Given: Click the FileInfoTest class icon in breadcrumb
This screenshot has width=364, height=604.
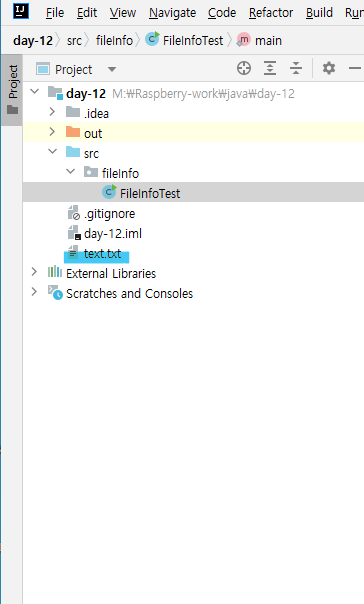Looking at the screenshot, I should 153,39.
